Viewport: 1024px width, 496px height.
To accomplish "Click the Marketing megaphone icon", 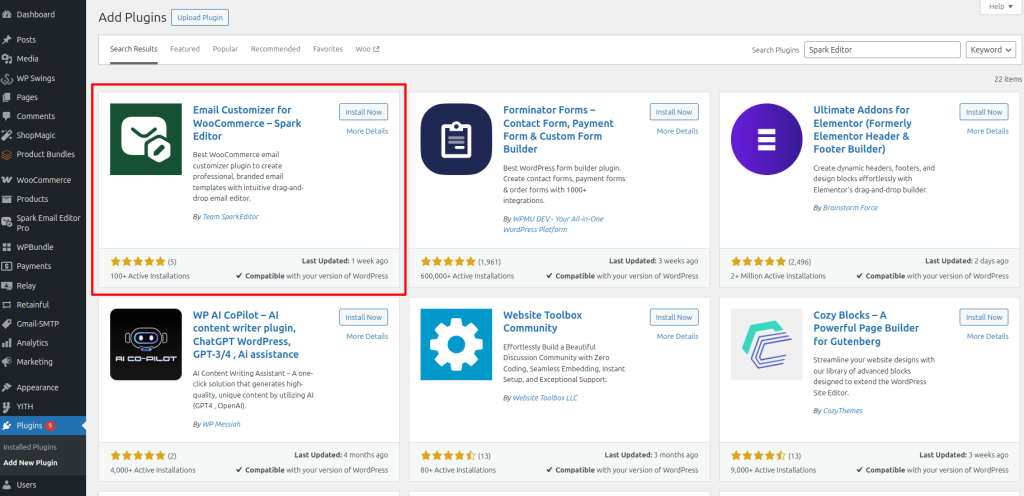I will [7, 362].
